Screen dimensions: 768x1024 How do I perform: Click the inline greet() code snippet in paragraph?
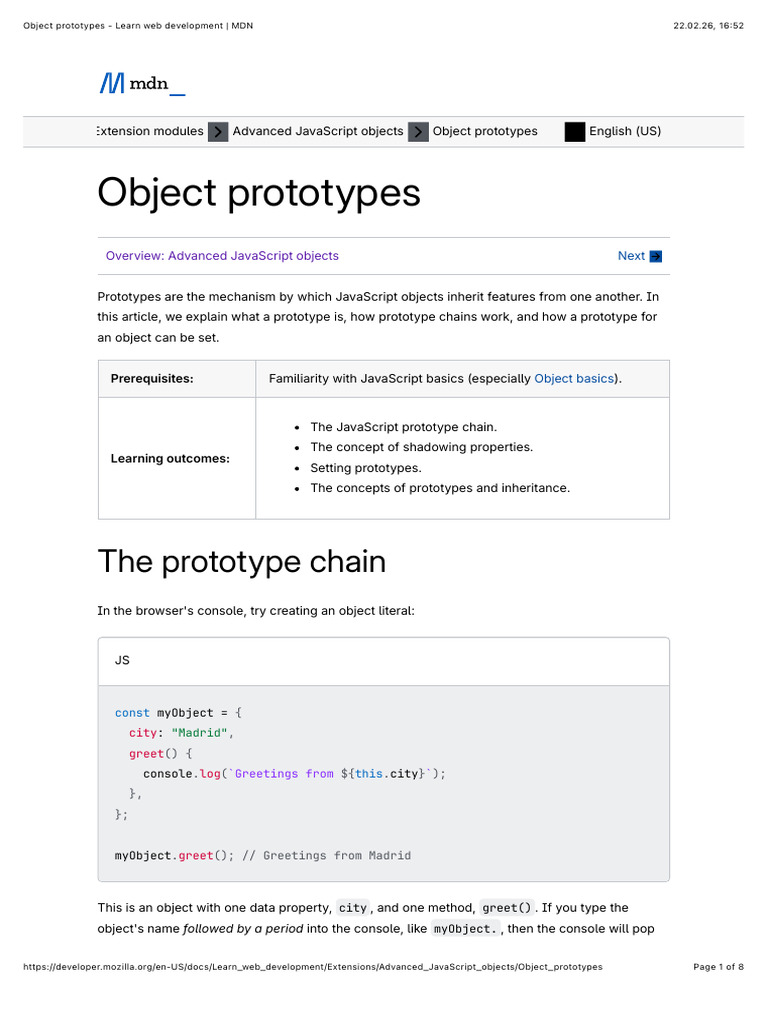click(x=507, y=908)
